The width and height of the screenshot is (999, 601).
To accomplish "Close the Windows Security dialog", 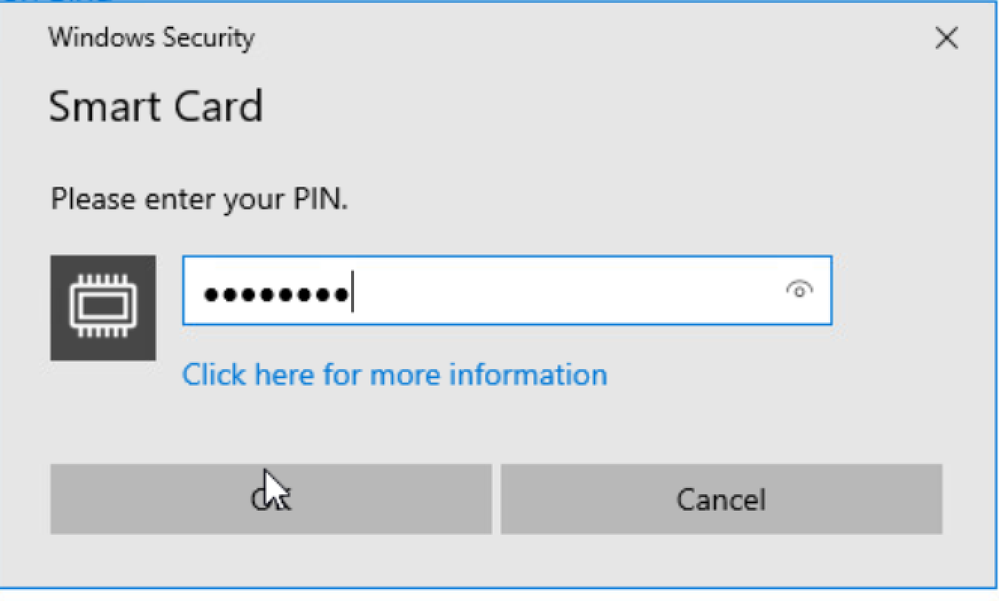I will [x=945, y=39].
